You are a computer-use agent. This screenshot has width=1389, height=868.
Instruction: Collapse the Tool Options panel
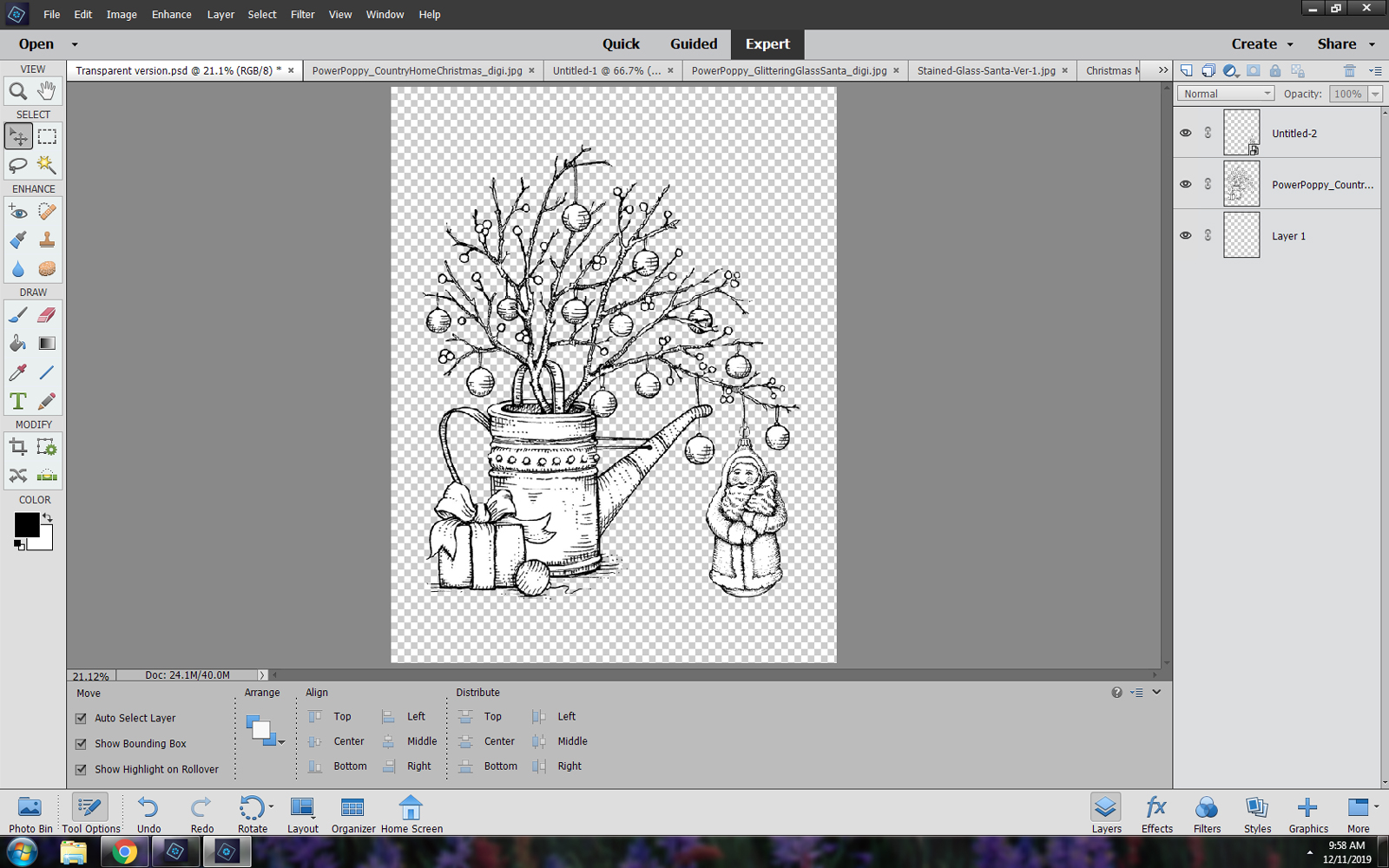[1156, 693]
